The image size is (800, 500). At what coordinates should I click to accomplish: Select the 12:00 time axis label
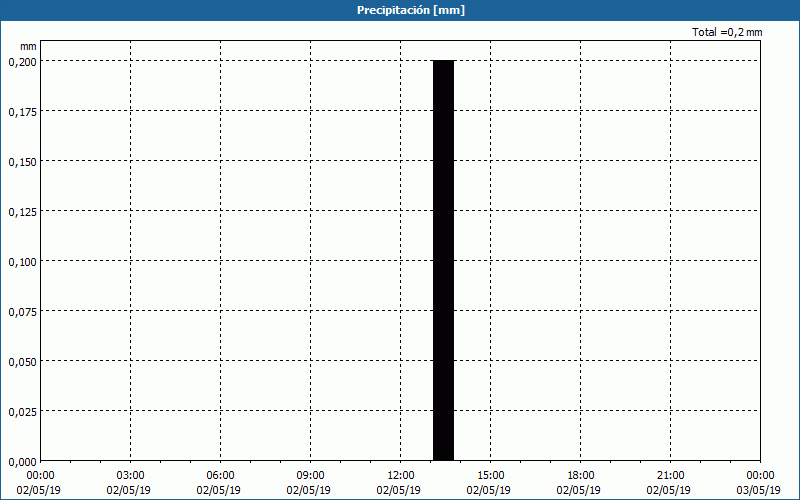coord(400,476)
